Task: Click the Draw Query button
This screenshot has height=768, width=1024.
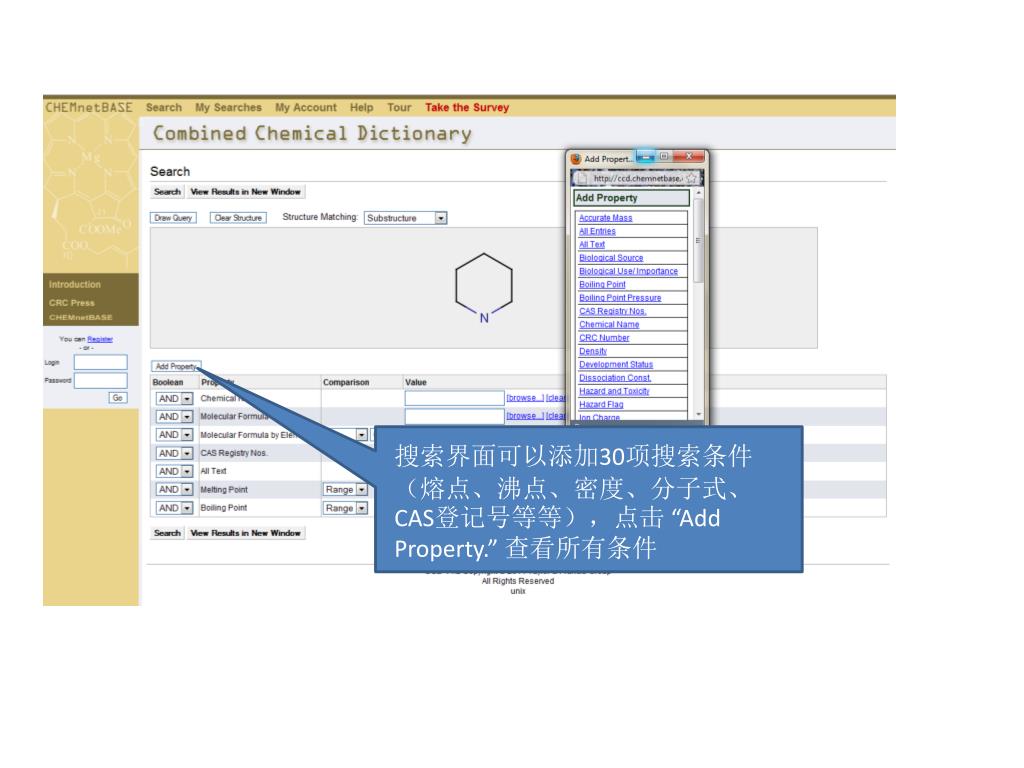Action: [x=173, y=218]
